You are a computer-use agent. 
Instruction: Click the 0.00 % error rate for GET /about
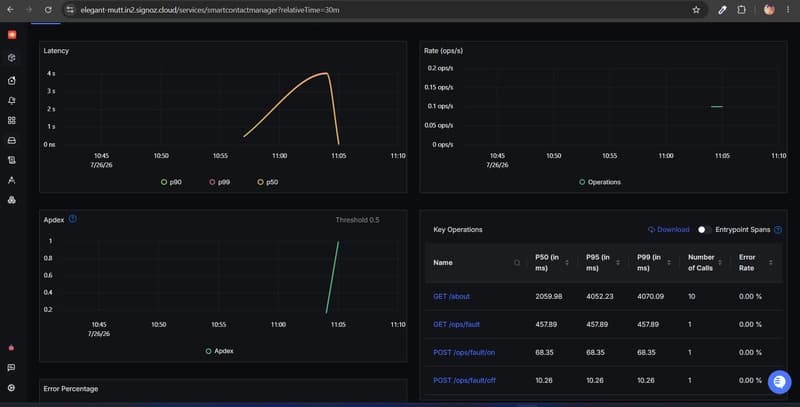[750, 296]
